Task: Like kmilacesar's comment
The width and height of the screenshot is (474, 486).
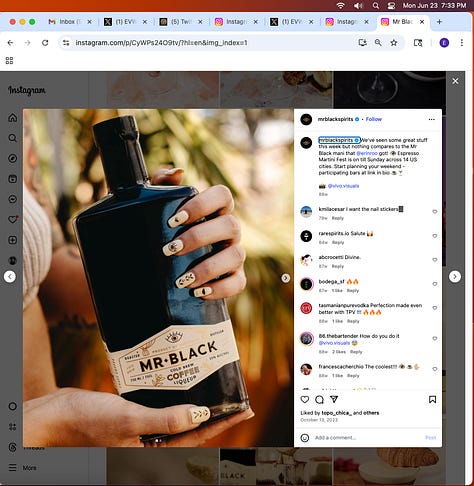Action: [435, 211]
